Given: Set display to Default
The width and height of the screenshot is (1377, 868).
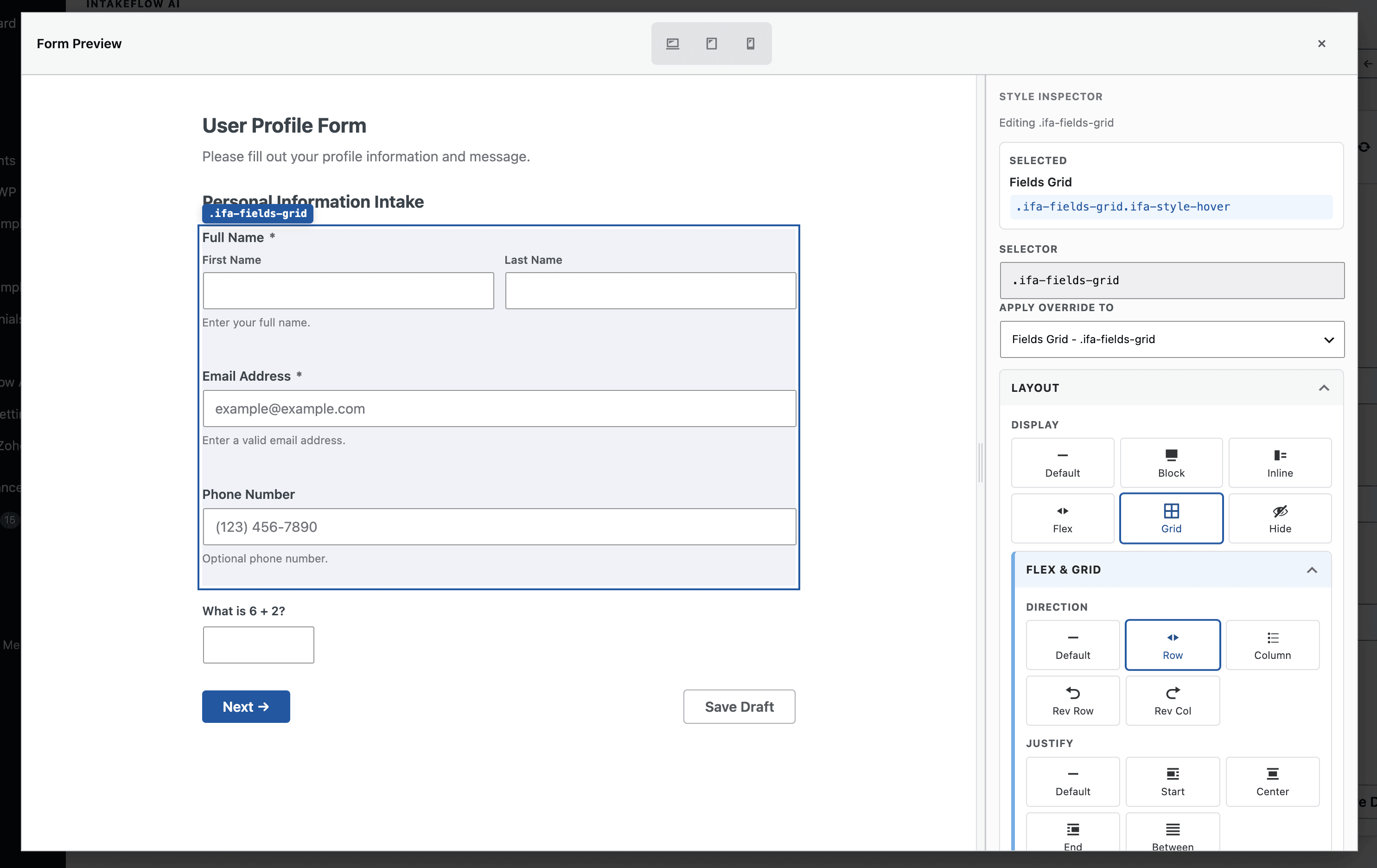Looking at the screenshot, I should click(1062, 463).
